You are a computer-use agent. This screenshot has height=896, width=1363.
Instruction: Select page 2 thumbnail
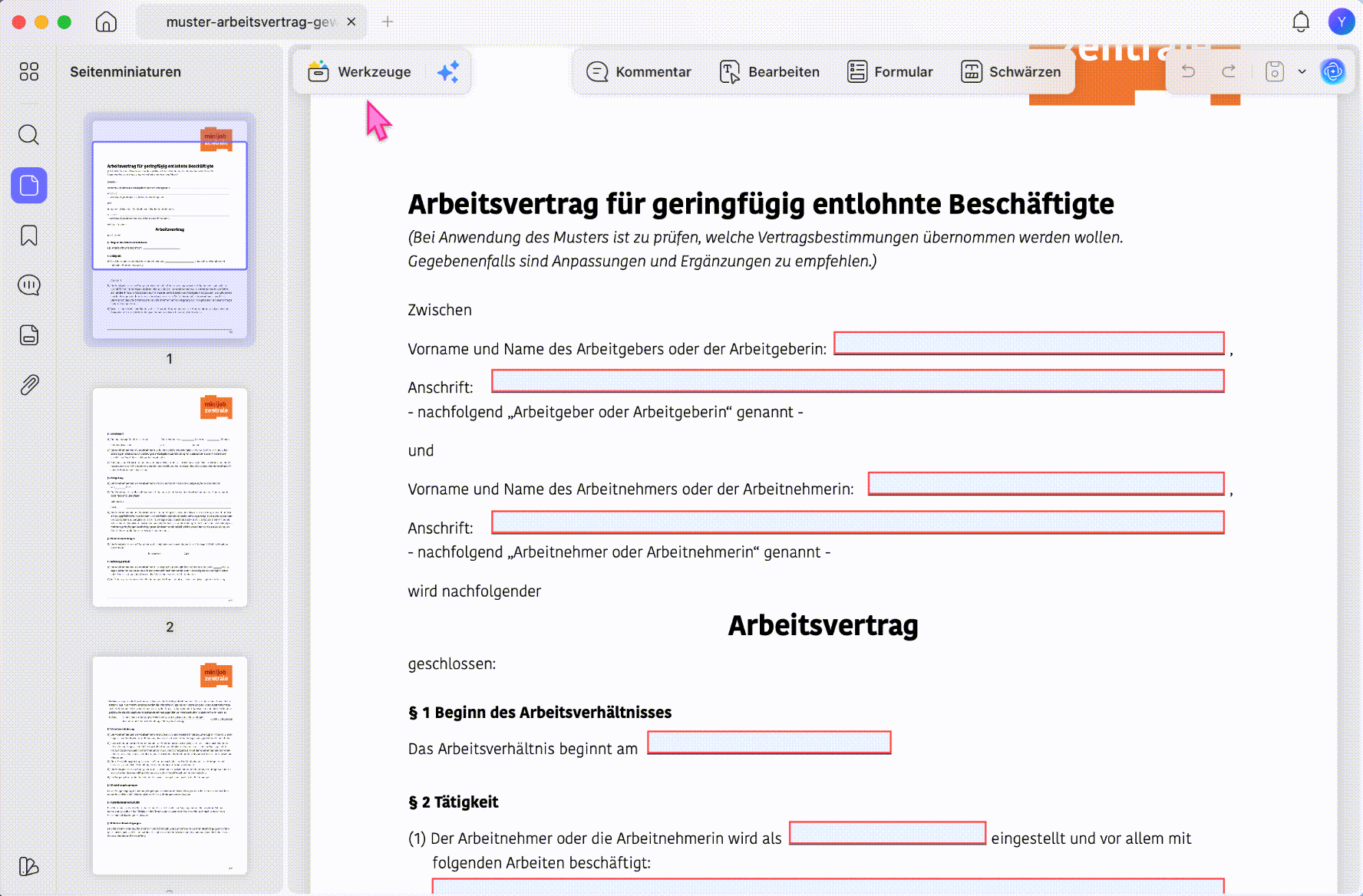170,497
